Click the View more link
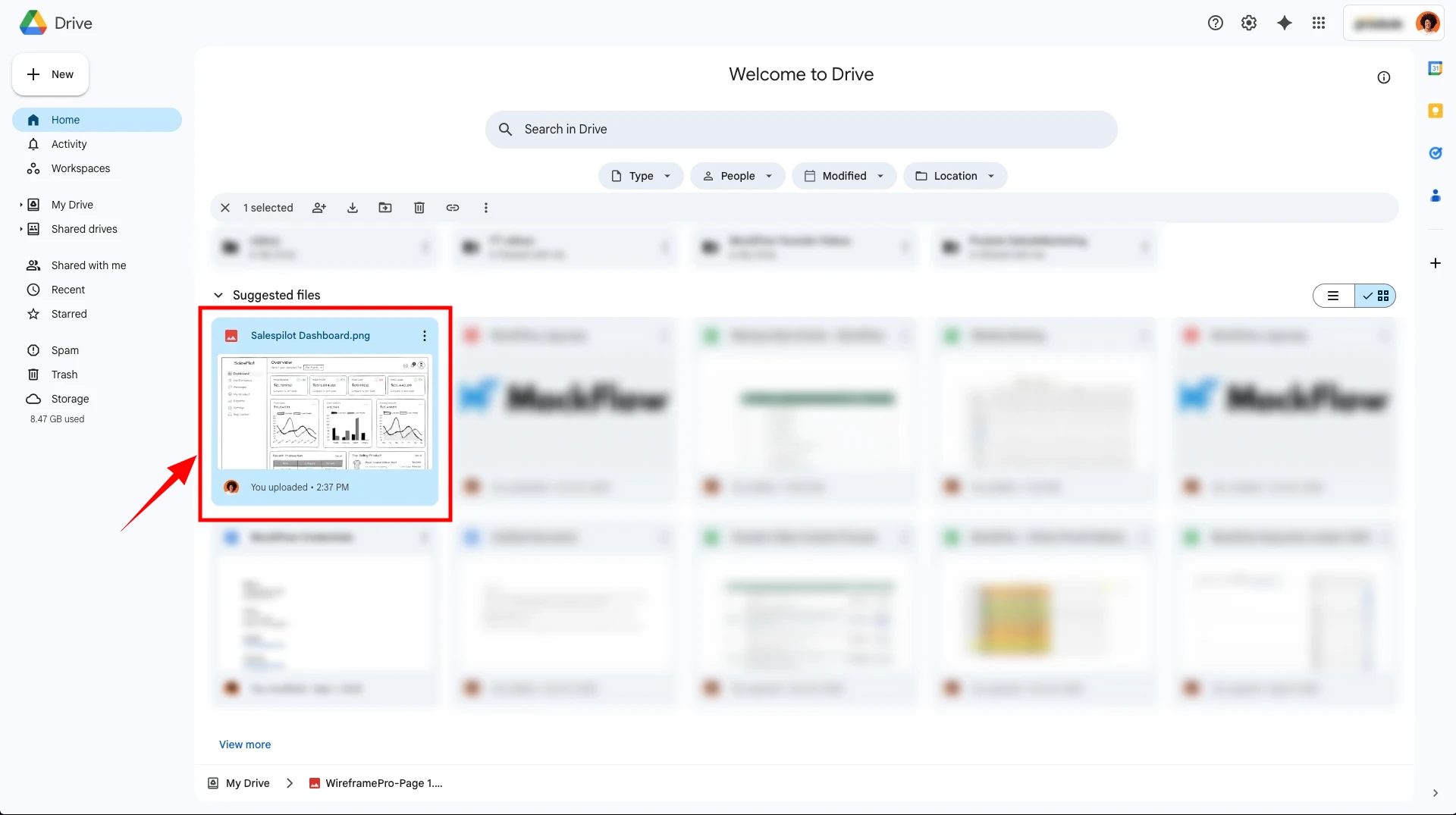Screen dimensions: 1456x815 (x=245, y=744)
